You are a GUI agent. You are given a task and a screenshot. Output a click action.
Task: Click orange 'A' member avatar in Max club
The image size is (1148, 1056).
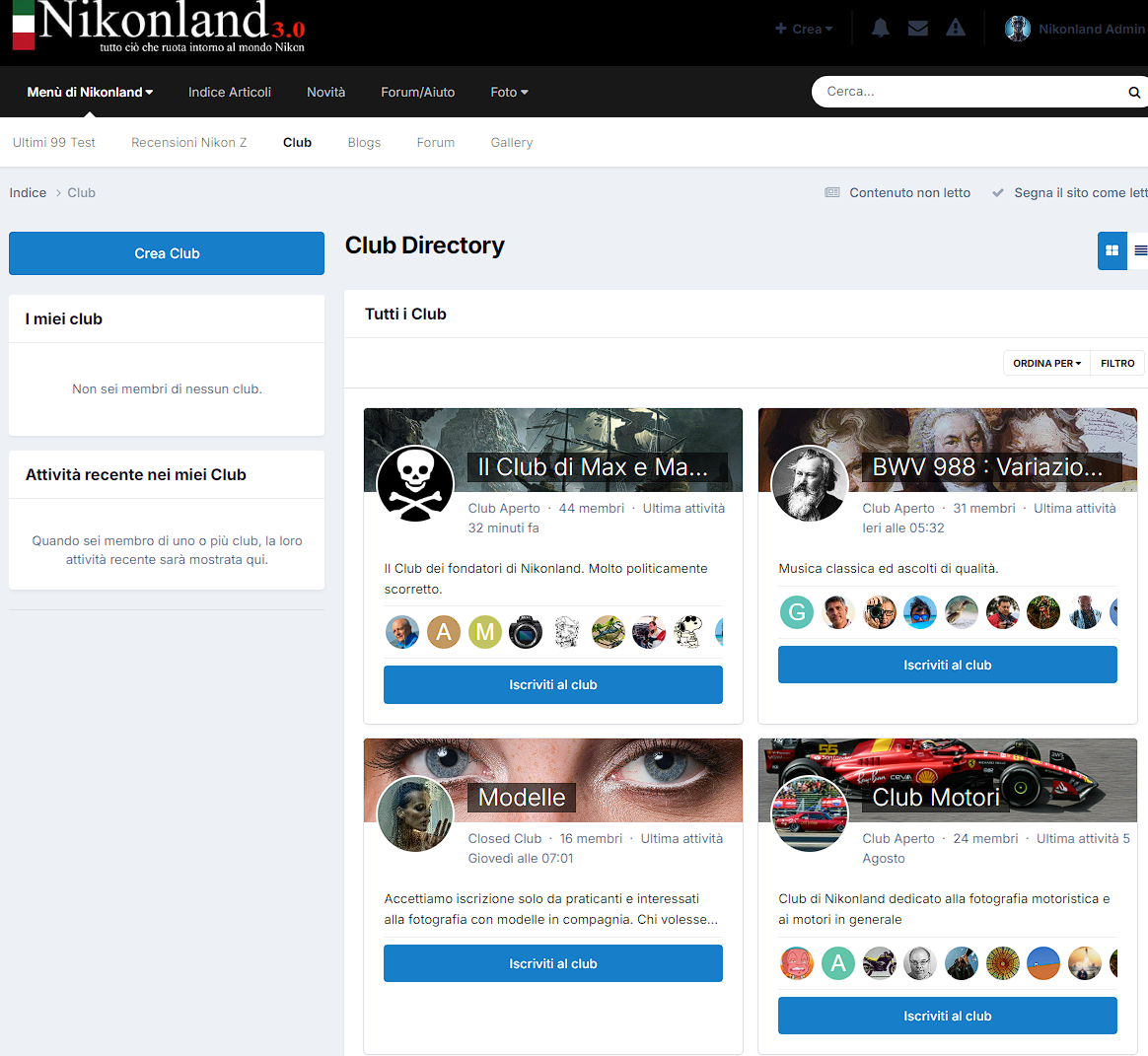pos(444,632)
